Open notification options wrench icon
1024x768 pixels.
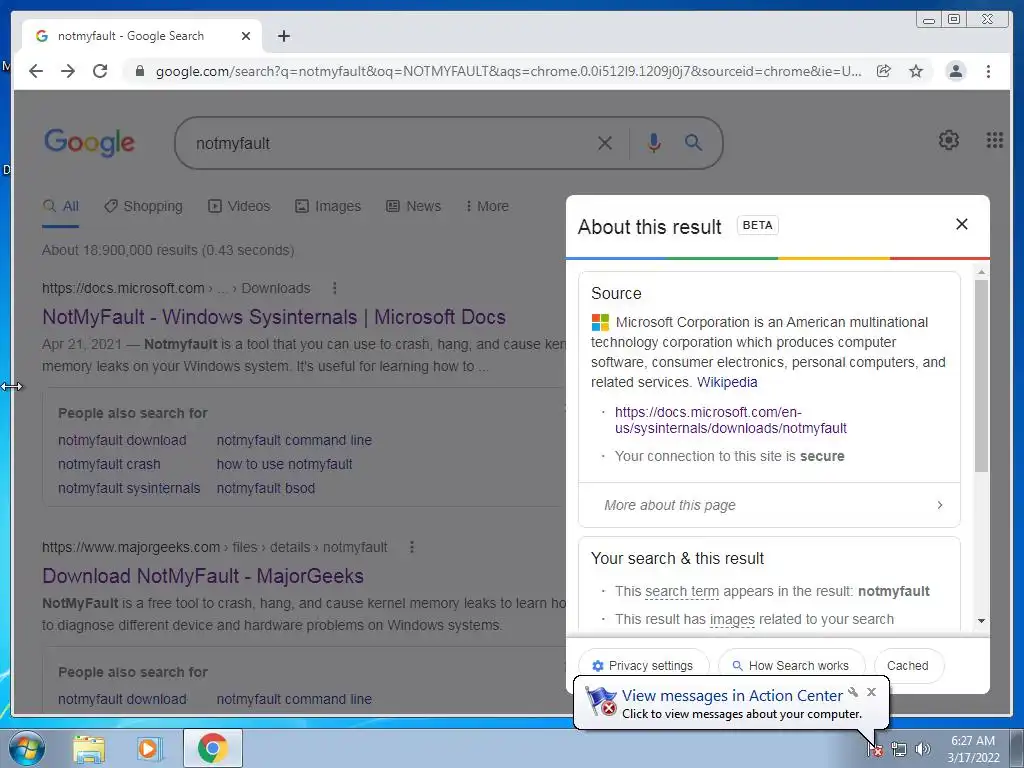click(x=853, y=692)
